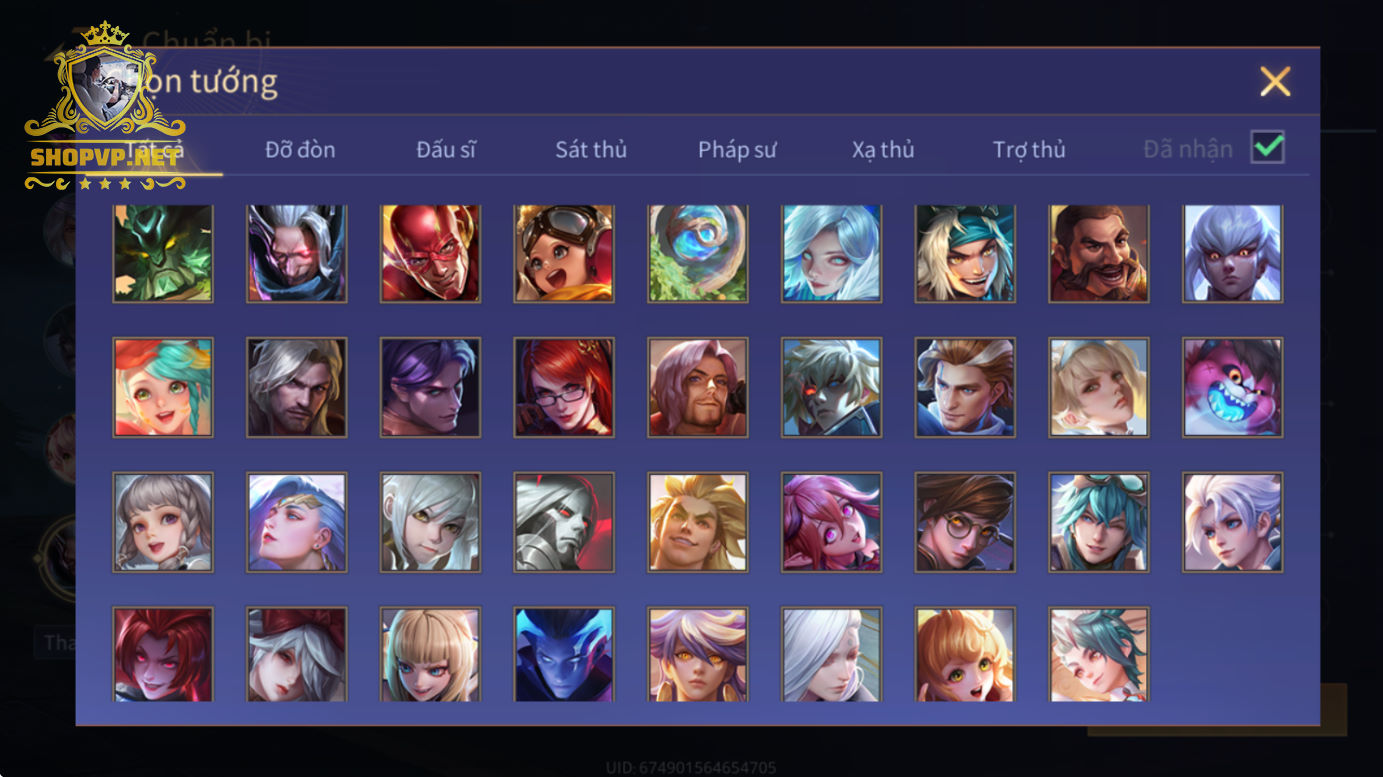The image size is (1383, 777).
Task: Pick the green horned monster hero
Action: click(x=163, y=253)
